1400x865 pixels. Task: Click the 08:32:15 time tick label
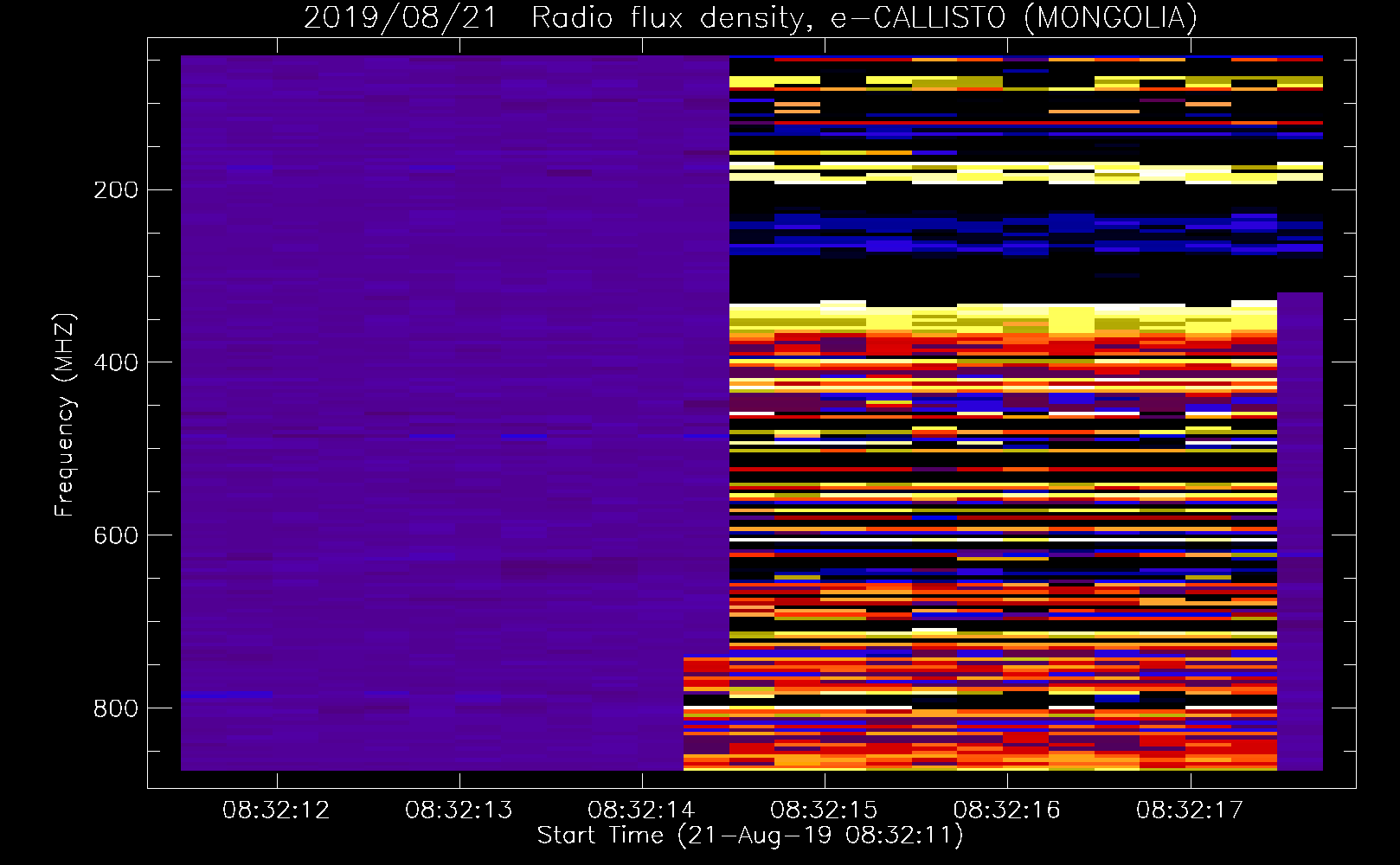[824, 811]
